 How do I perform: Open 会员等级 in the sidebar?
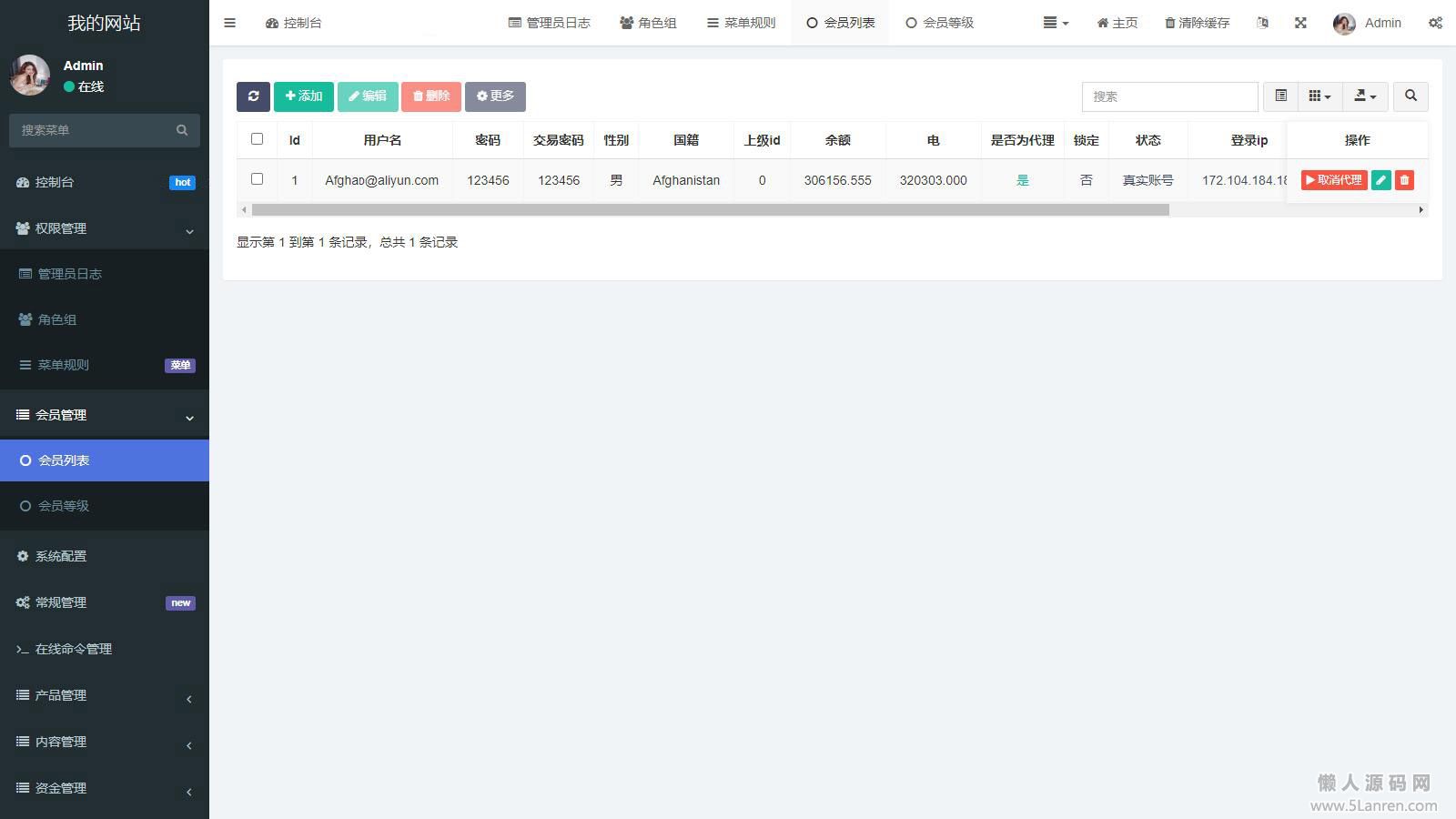click(x=105, y=506)
